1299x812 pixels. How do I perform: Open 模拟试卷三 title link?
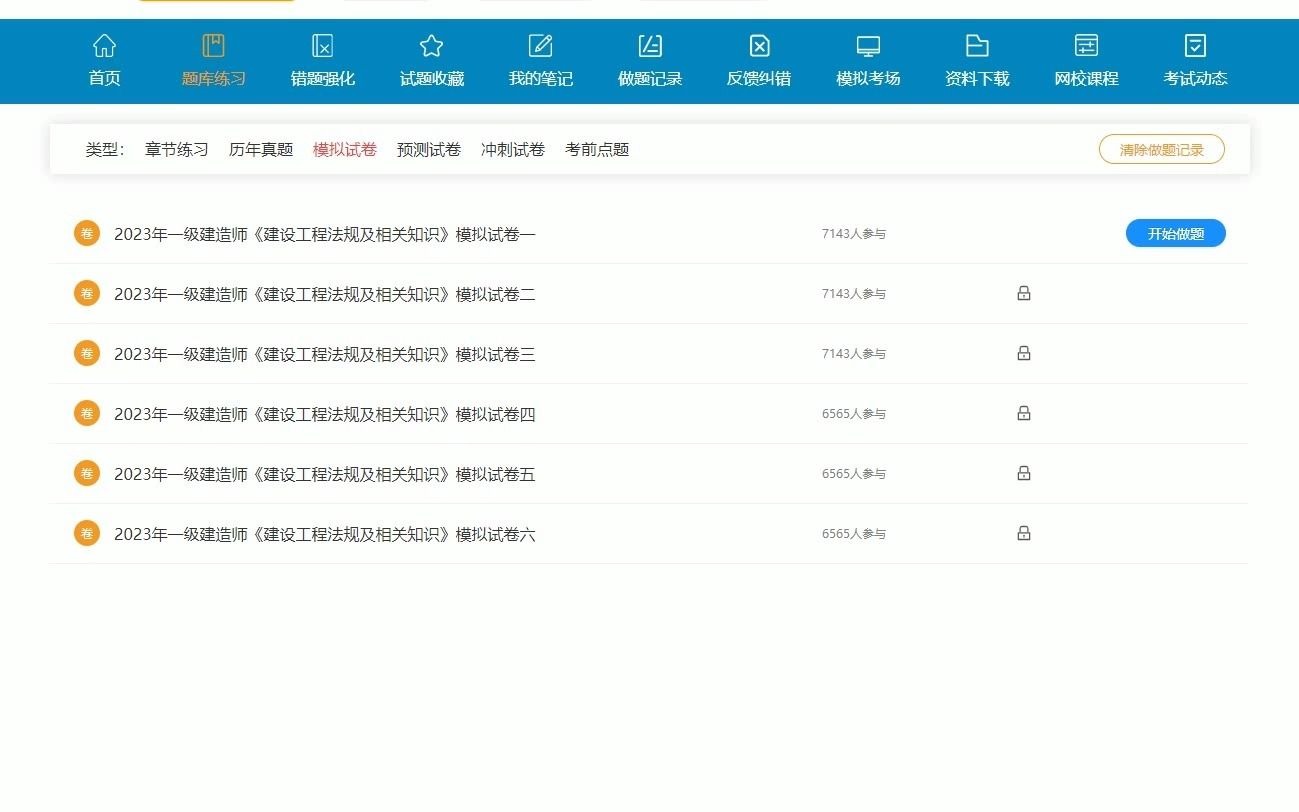tap(325, 355)
